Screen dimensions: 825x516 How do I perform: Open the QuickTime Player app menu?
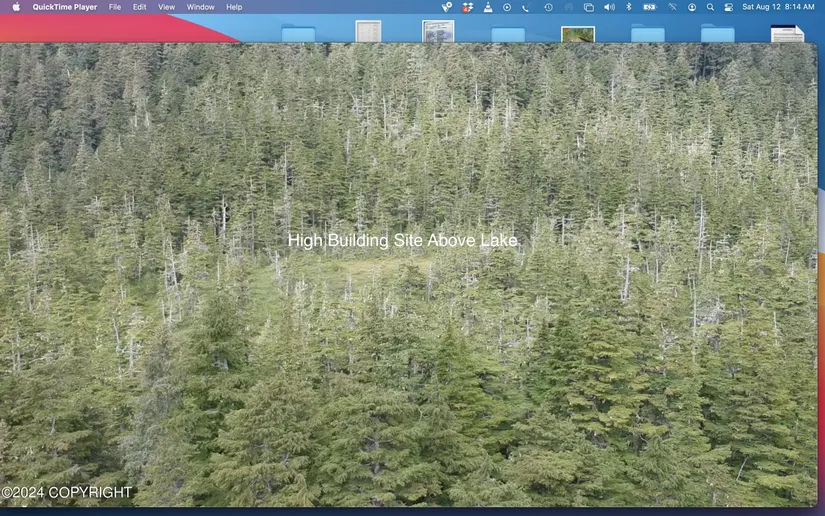coord(64,7)
